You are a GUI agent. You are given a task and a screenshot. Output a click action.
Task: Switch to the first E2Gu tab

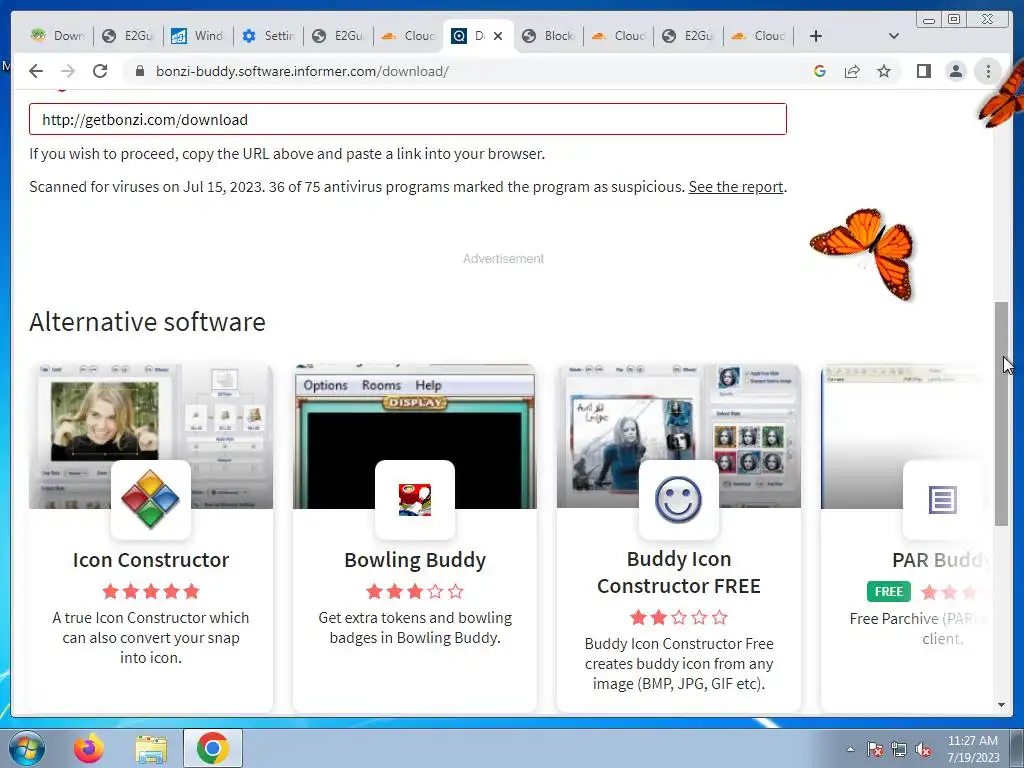[127, 36]
